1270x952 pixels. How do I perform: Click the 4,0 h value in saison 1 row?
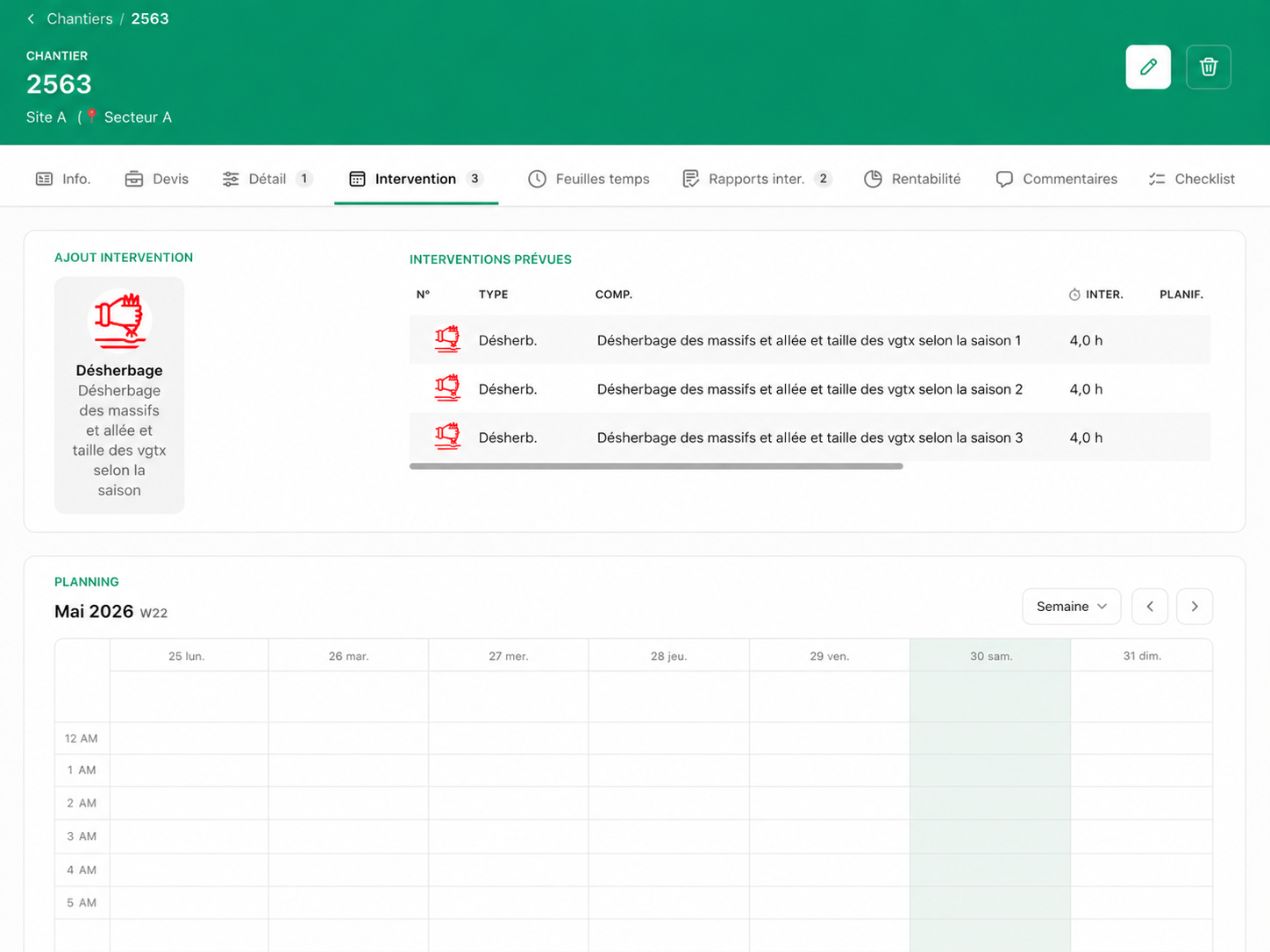tap(1086, 340)
